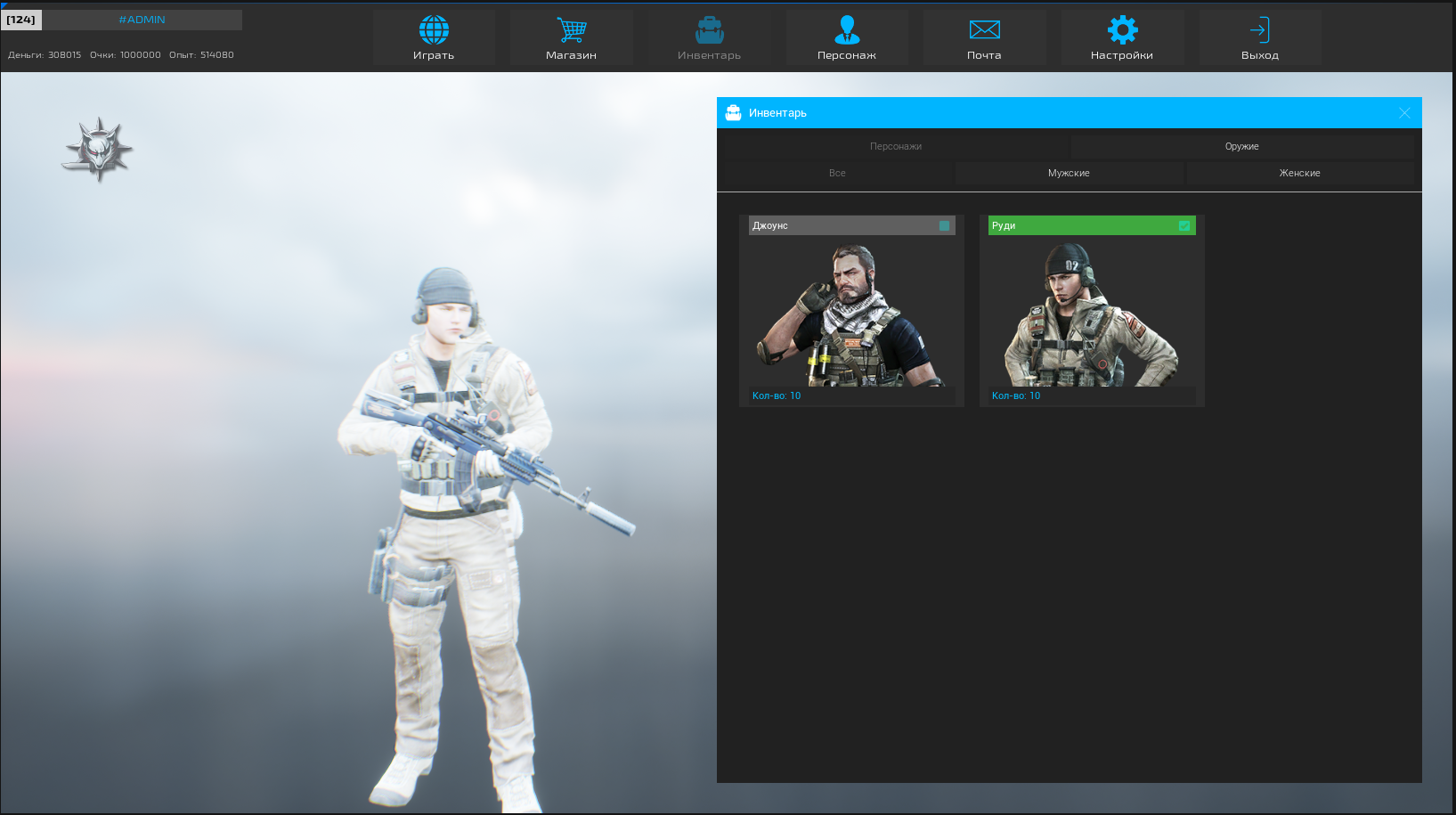Click the Почта menu label
Screen dimensions: 1456x815
click(985, 55)
